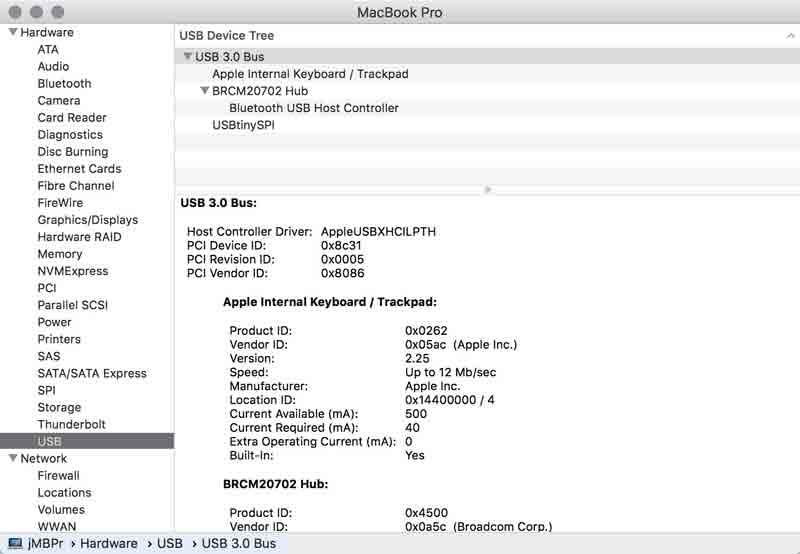
Task: Open Power information
Action: tap(54, 322)
